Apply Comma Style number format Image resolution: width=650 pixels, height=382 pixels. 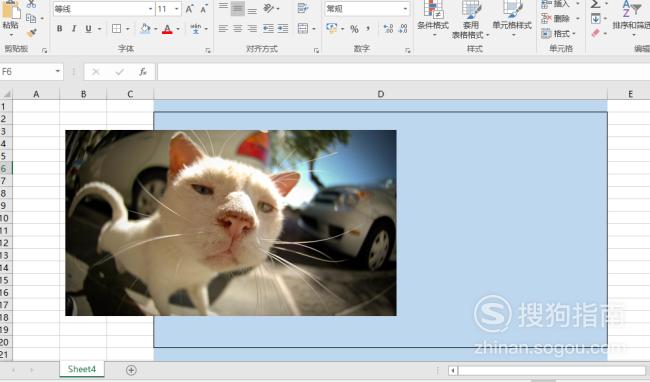click(x=368, y=29)
